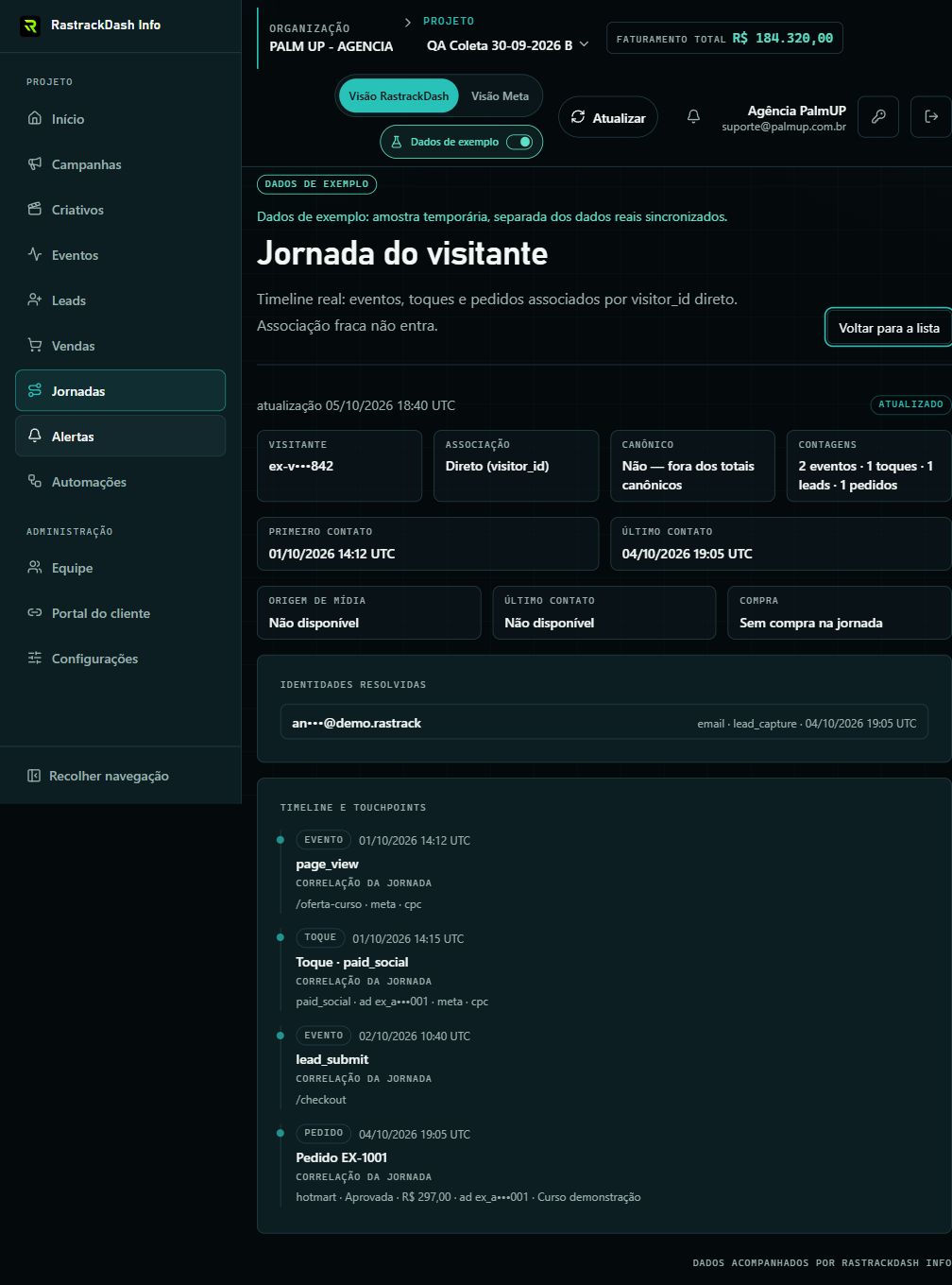Switch to Visão Meta tab

500,96
